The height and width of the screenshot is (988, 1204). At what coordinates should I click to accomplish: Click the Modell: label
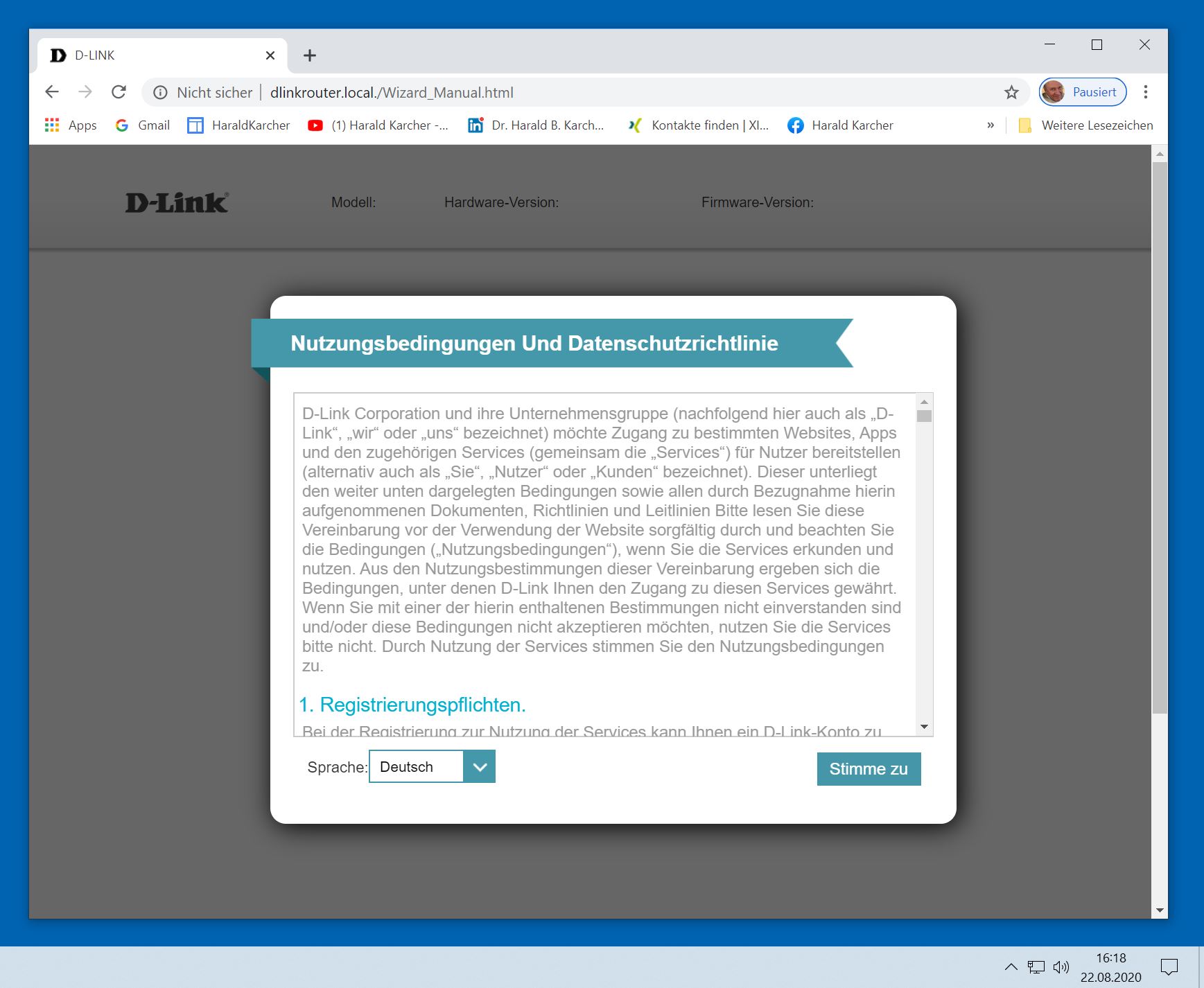click(354, 202)
